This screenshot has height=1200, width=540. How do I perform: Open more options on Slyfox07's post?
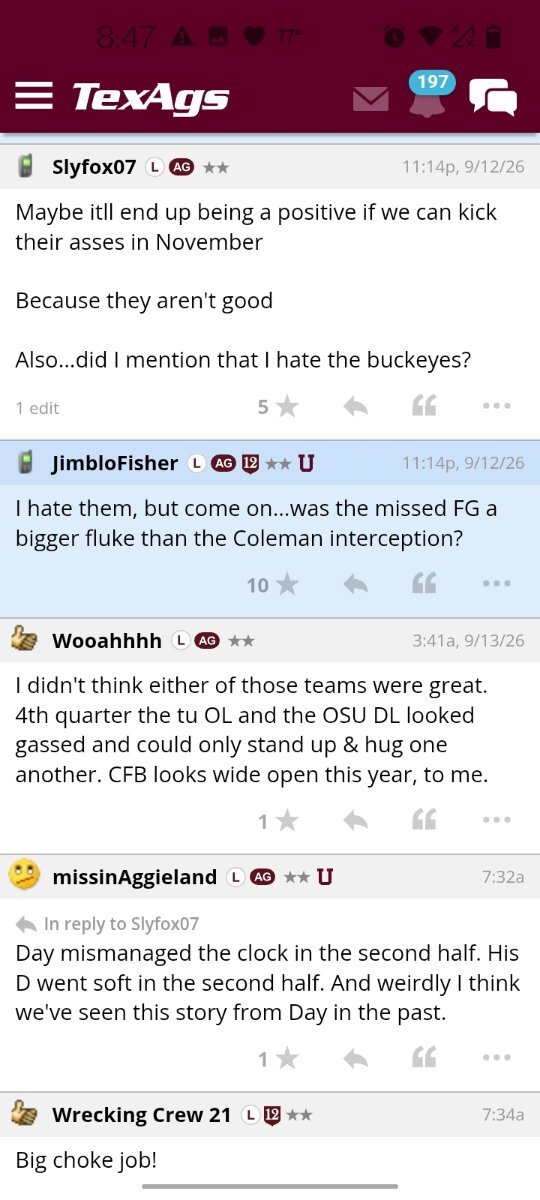tap(496, 406)
